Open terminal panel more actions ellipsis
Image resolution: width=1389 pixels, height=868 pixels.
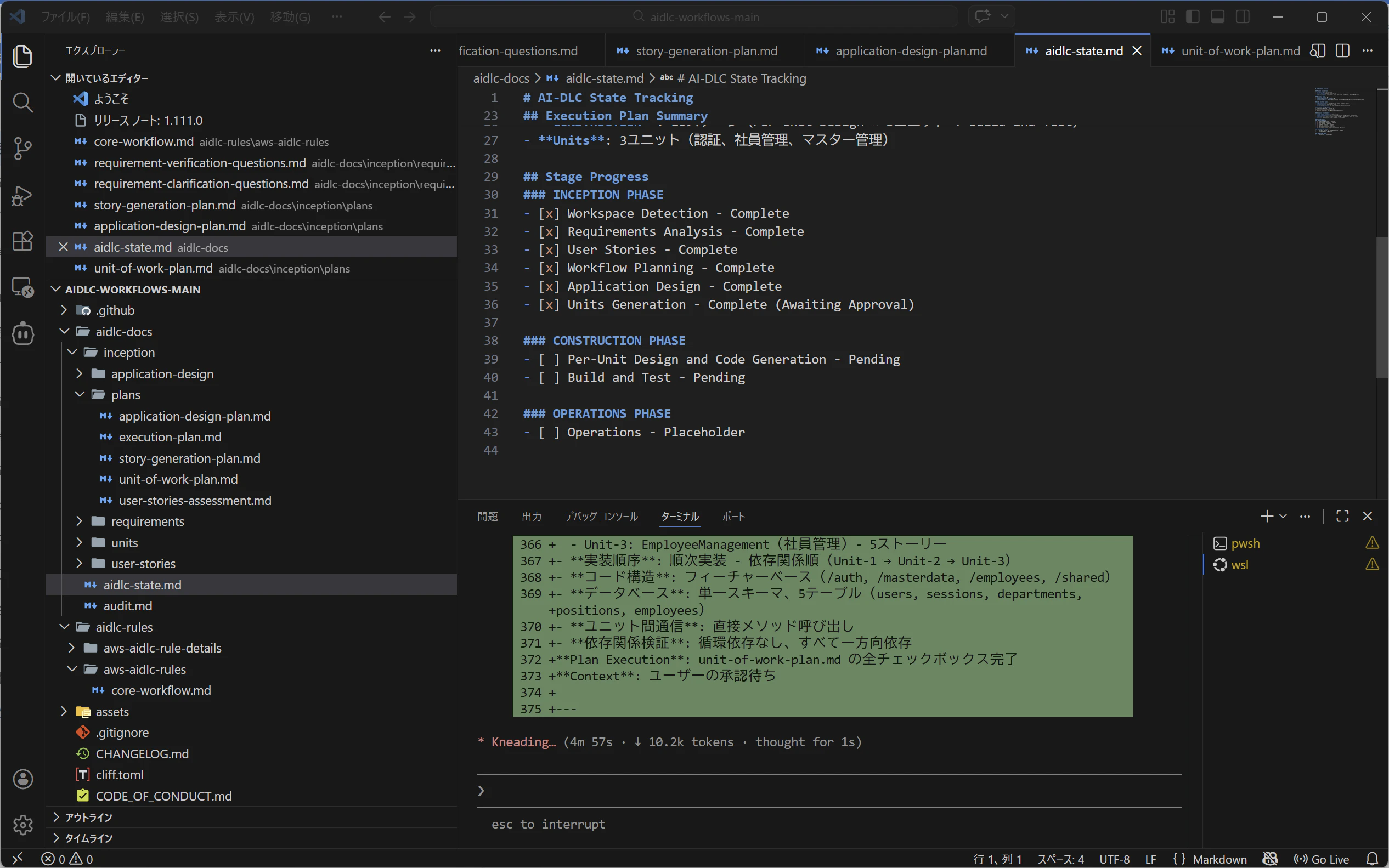tap(1305, 516)
